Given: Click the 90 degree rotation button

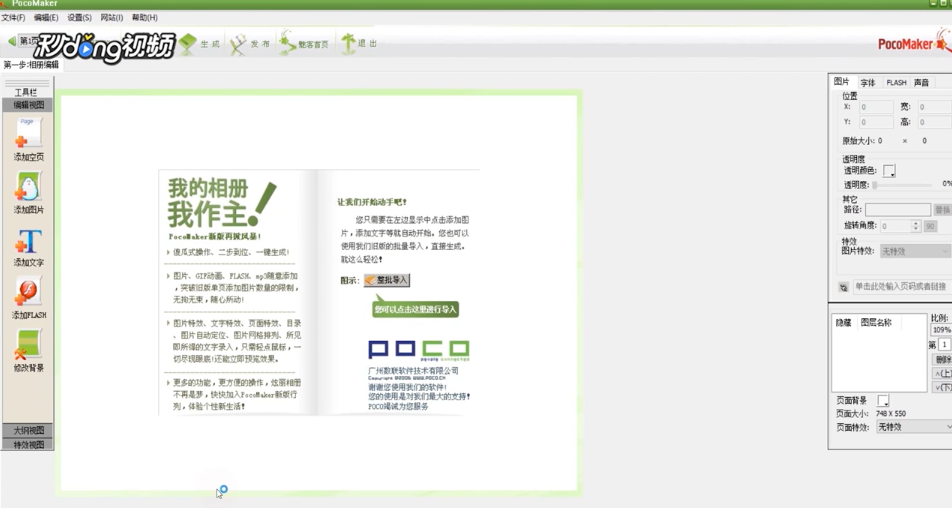Looking at the screenshot, I should [x=930, y=226].
